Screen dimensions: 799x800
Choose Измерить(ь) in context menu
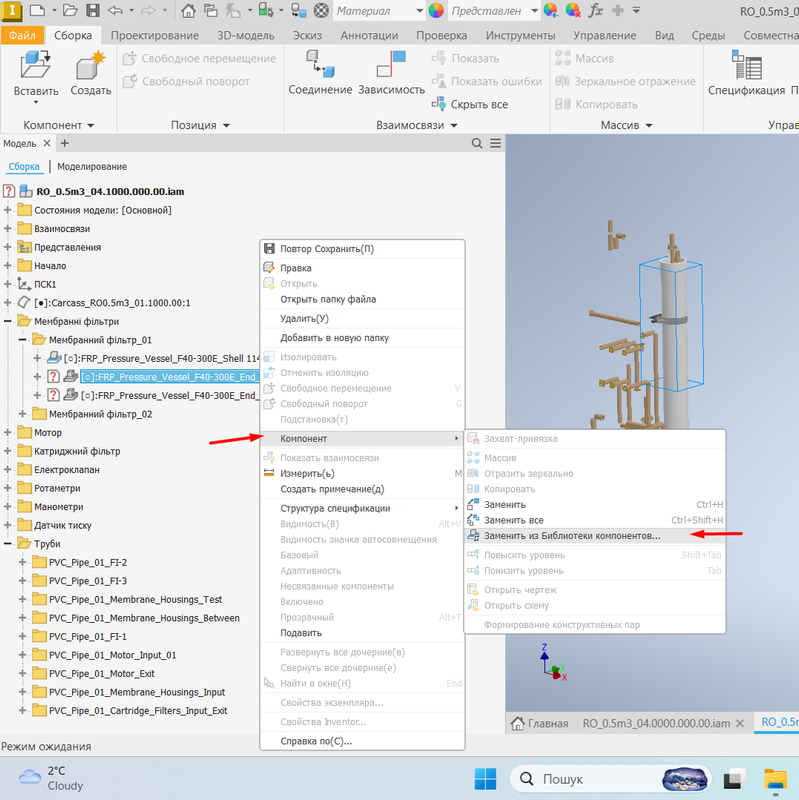point(362,473)
